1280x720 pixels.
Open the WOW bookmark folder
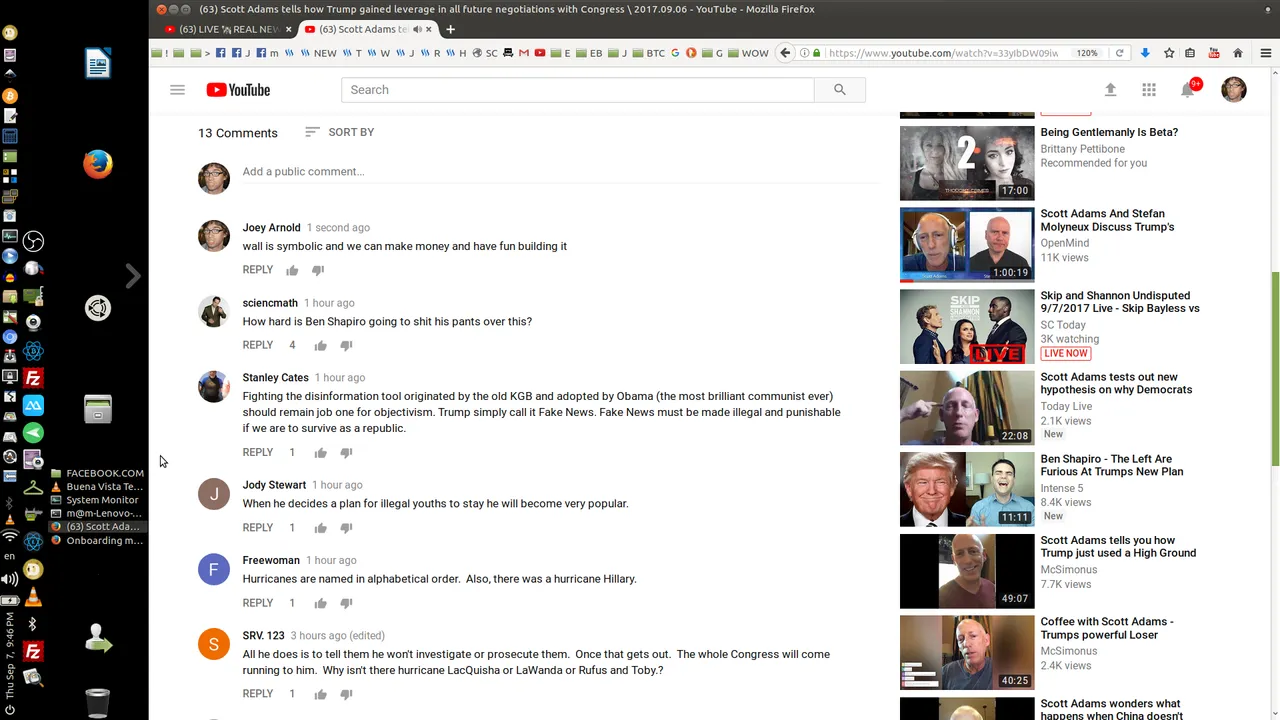749,53
